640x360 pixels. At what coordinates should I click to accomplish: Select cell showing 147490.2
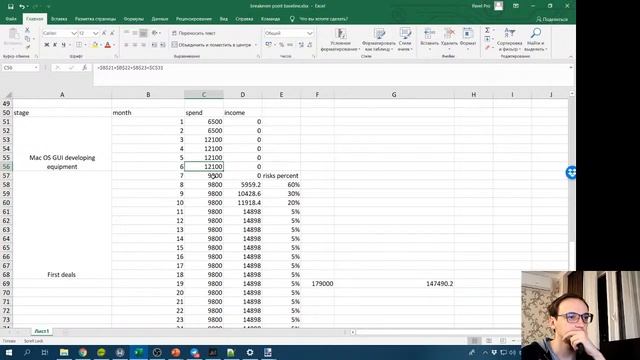tap(394, 283)
